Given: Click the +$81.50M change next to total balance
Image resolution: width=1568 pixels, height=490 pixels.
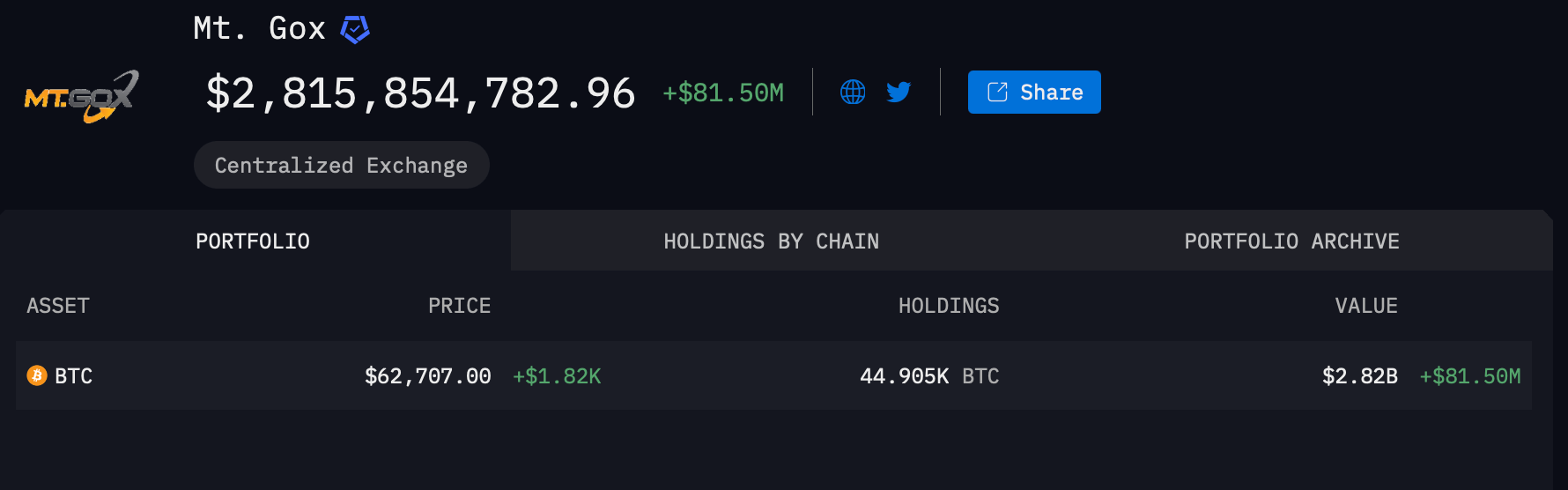Looking at the screenshot, I should [x=723, y=93].
